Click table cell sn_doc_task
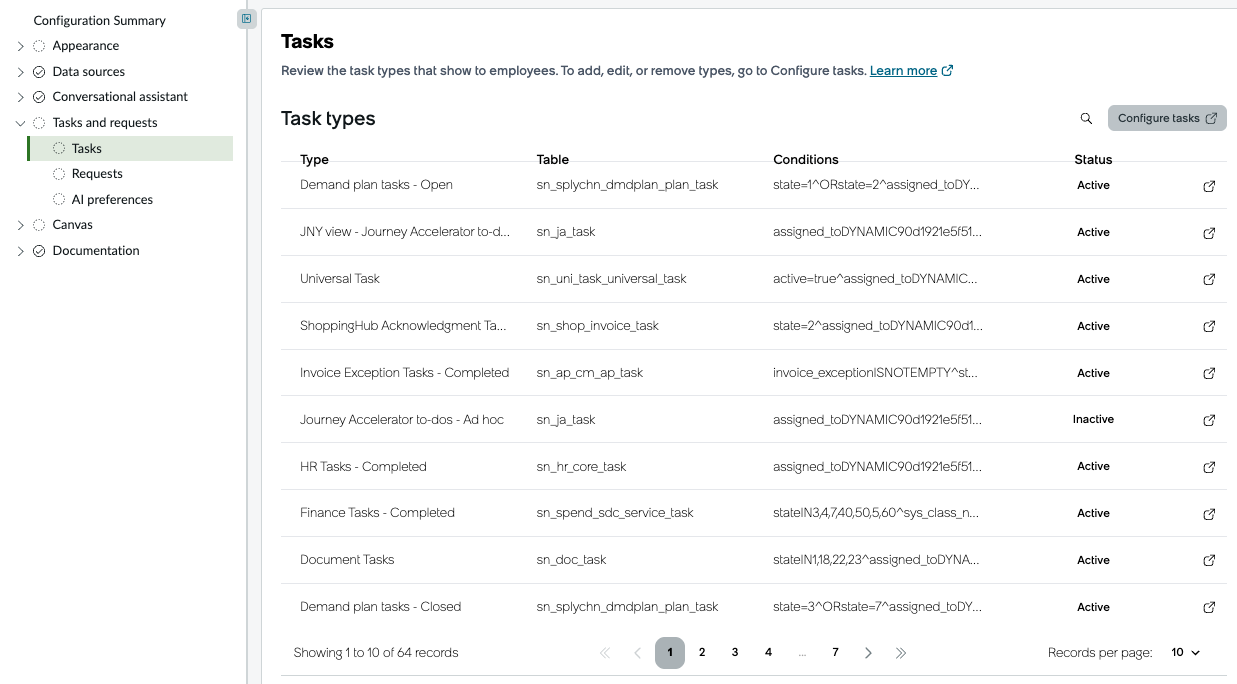This screenshot has width=1237, height=684. (x=571, y=560)
